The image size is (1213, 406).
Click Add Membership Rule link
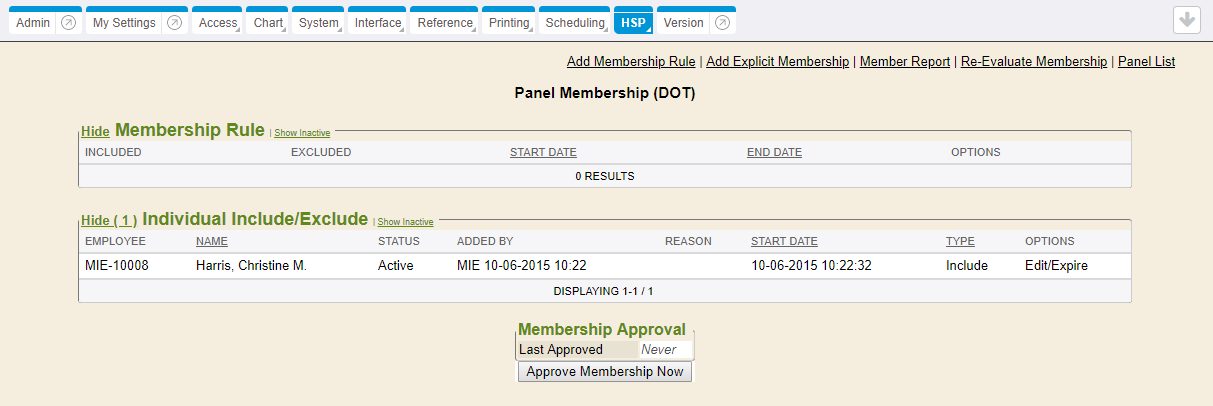coord(631,61)
